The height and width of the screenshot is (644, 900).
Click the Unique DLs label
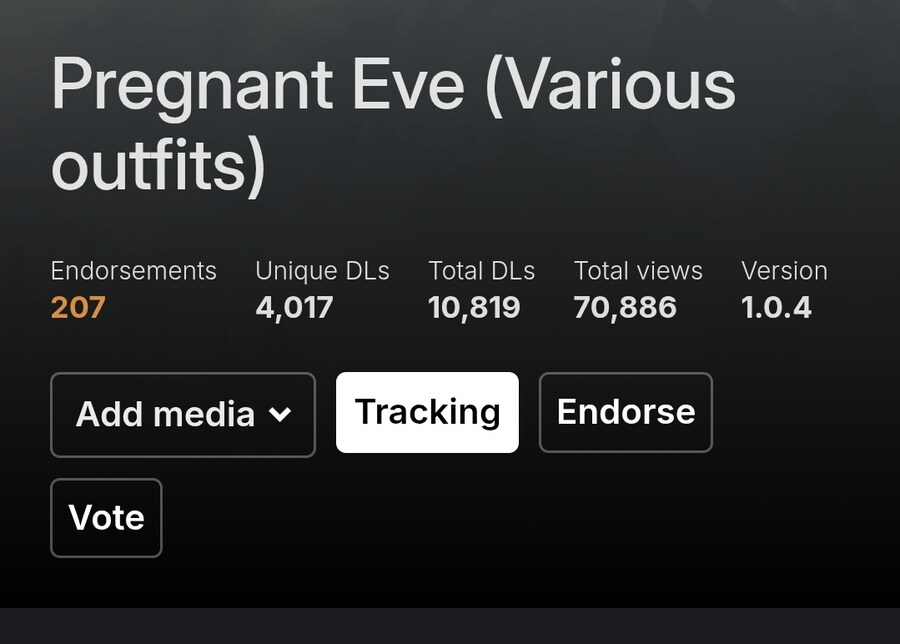tap(323, 271)
